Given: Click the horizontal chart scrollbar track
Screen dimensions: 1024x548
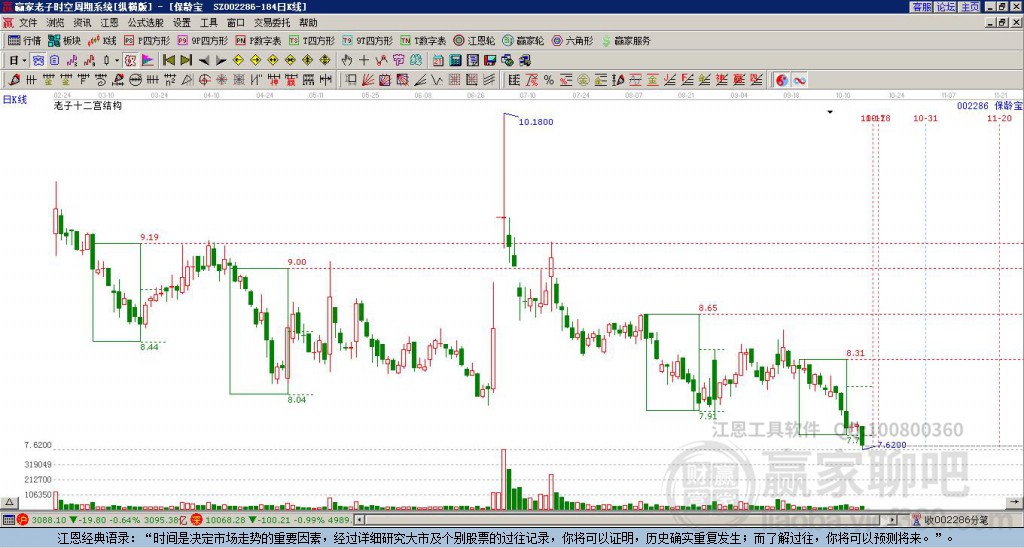Looking at the screenshot, I should point(626,520).
